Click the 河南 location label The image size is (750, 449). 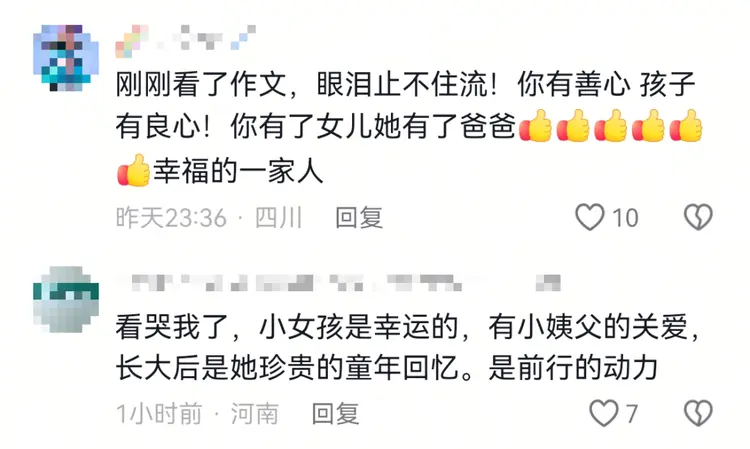click(254, 414)
